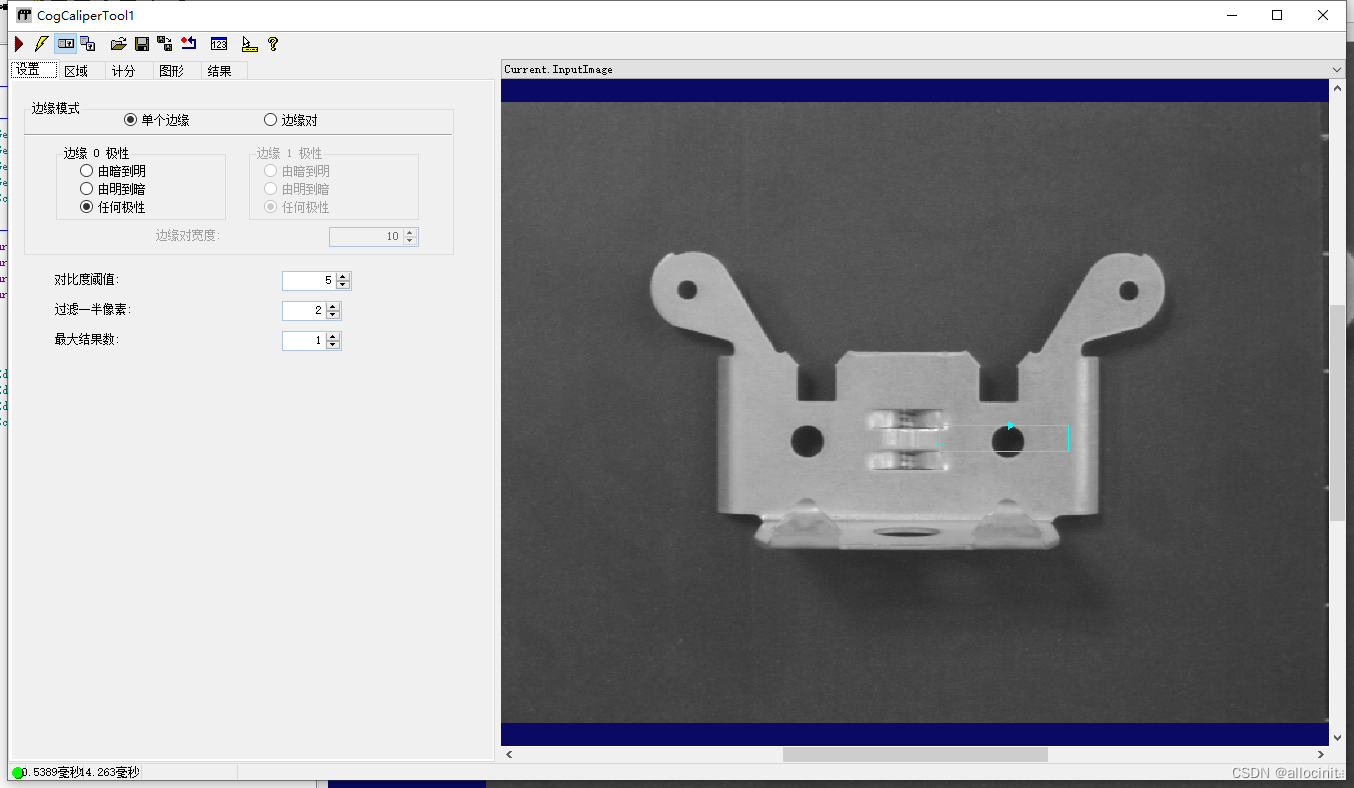Open floating tool windows icon
The height and width of the screenshot is (788, 1354).
pos(88,44)
